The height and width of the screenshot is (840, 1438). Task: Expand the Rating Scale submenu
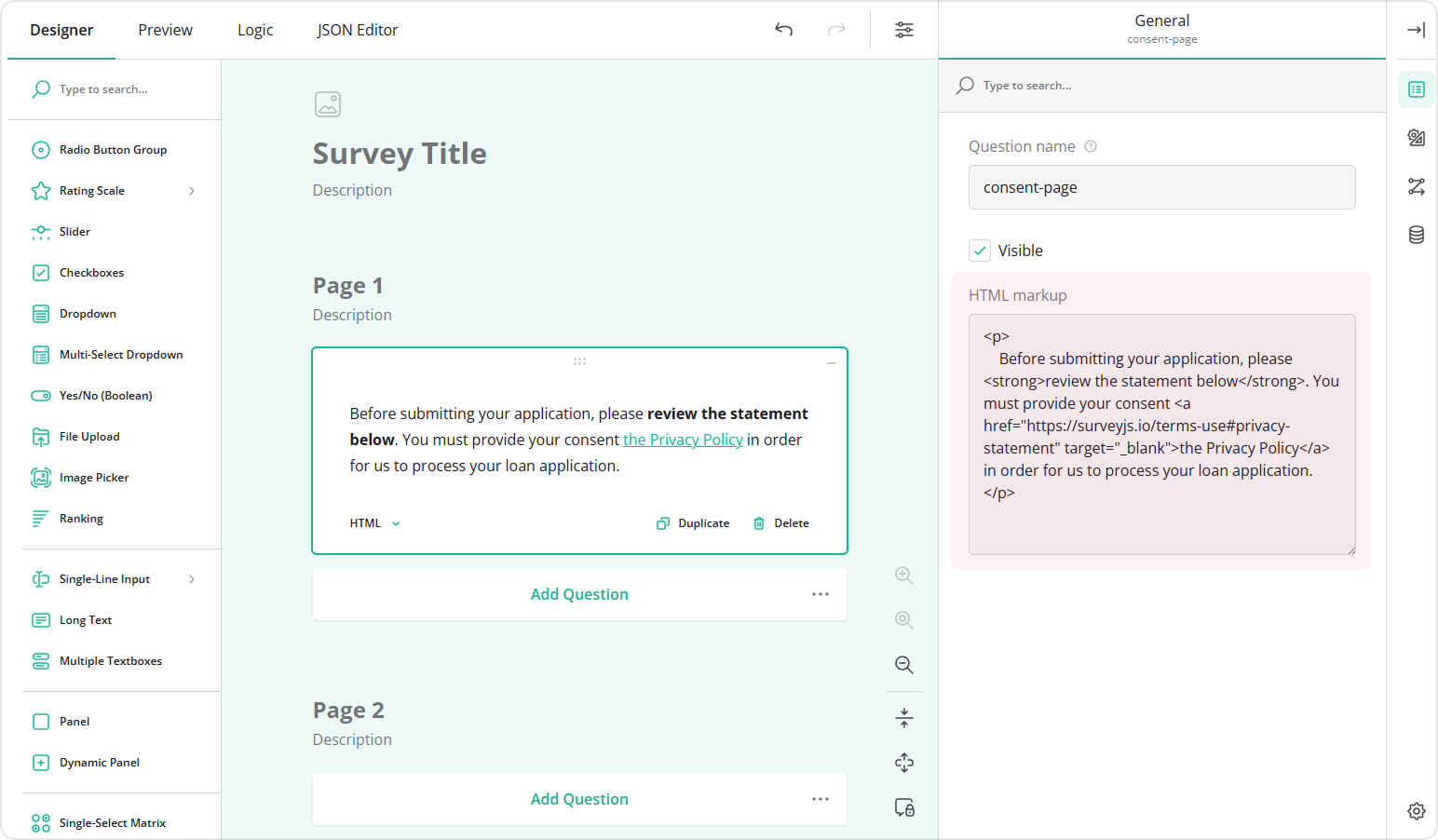click(191, 190)
